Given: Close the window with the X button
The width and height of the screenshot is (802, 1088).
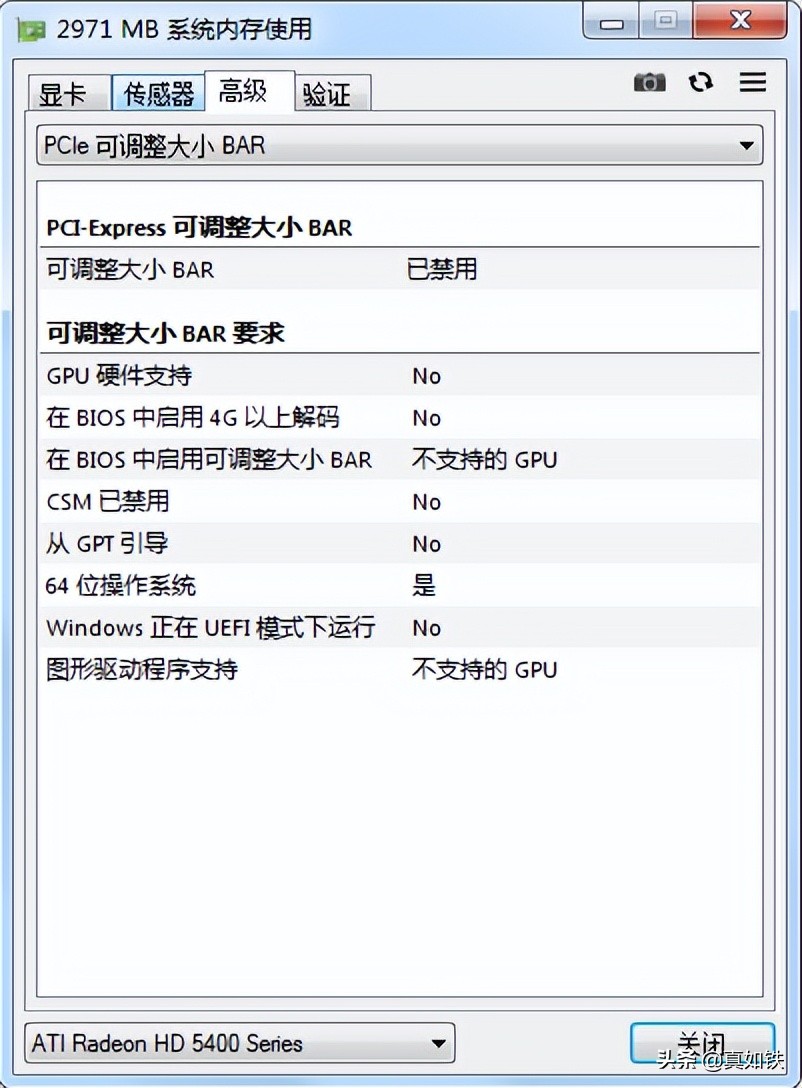Looking at the screenshot, I should (x=740, y=21).
